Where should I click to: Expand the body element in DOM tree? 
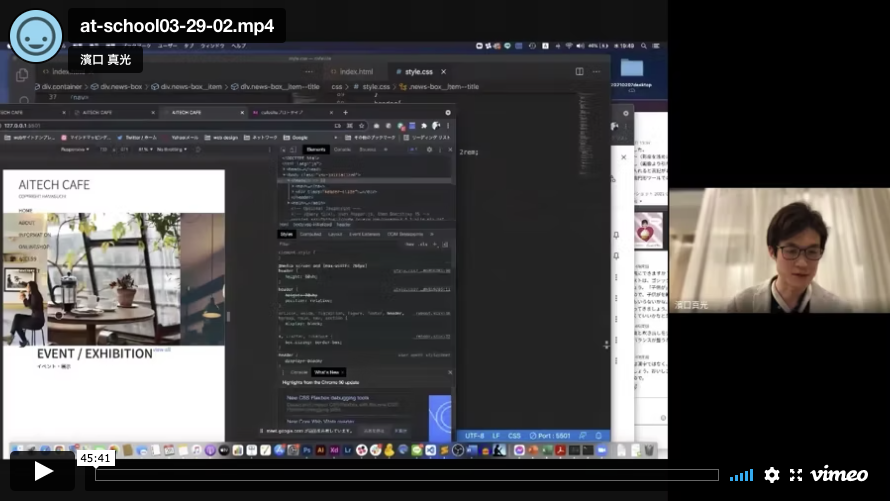(285, 175)
